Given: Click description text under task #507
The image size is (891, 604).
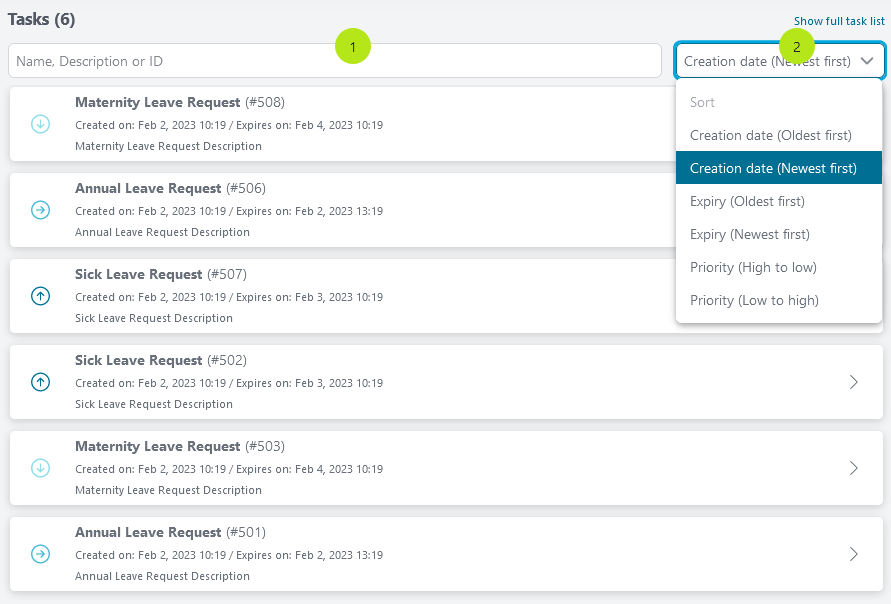Looking at the screenshot, I should (153, 318).
